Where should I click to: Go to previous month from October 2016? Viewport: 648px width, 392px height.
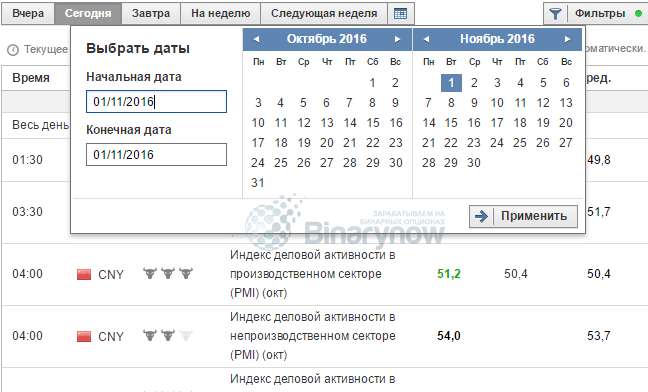point(256,39)
